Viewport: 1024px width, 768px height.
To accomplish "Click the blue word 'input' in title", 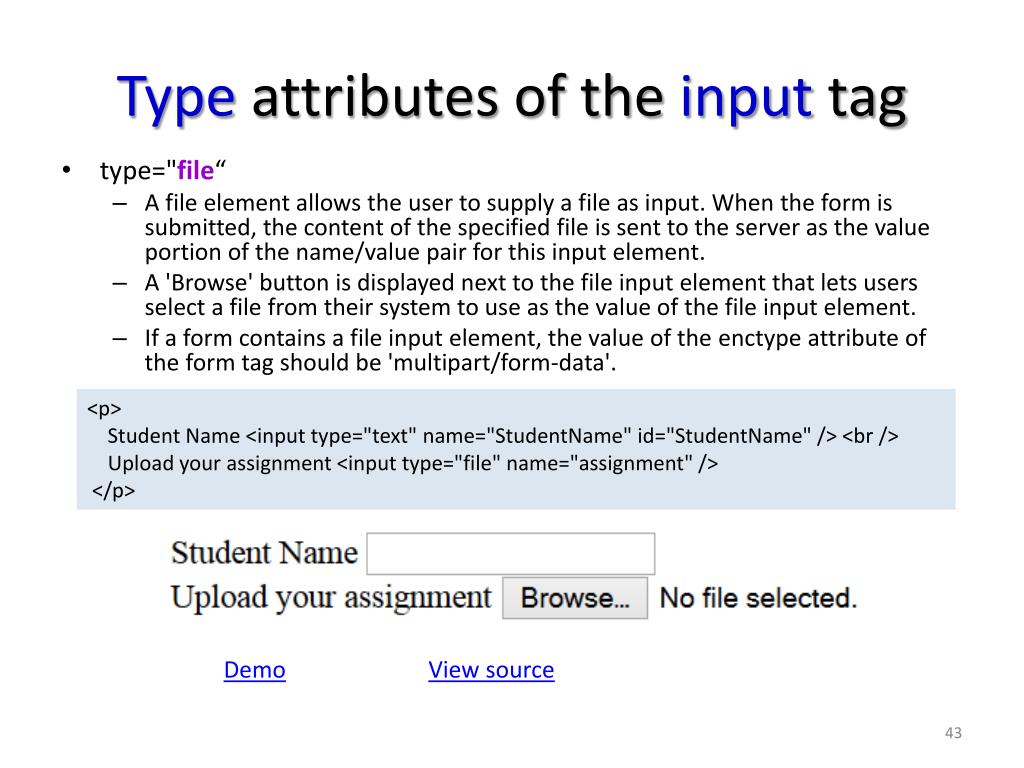I will pos(746,100).
